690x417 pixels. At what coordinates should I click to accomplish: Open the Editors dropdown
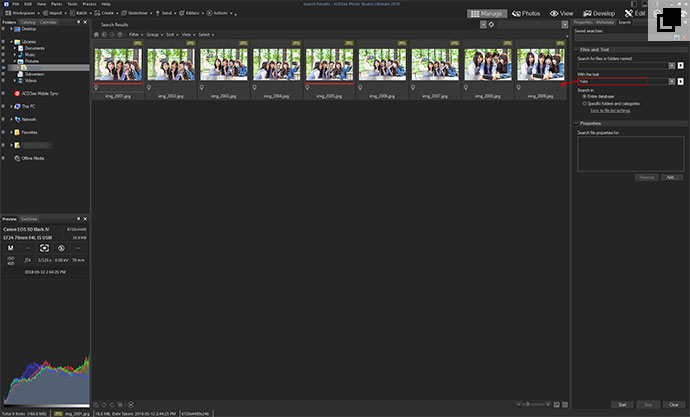[191, 13]
